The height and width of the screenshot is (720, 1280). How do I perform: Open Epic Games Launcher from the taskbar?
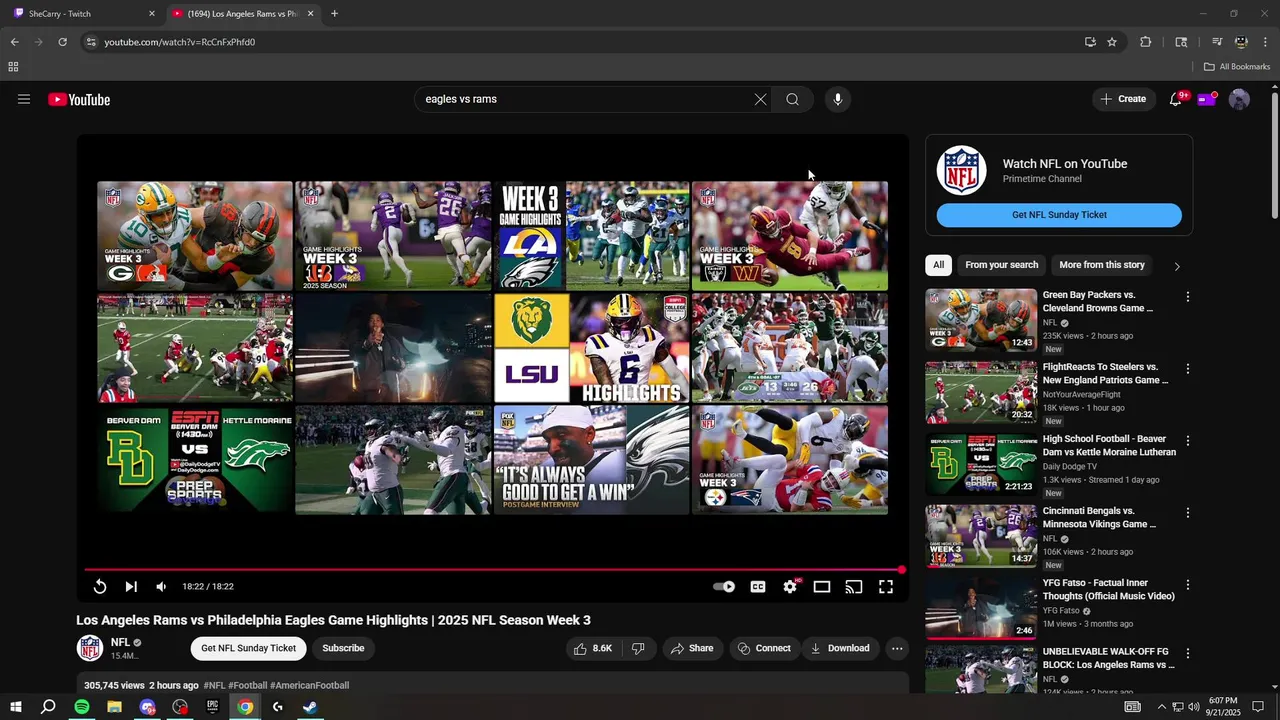pyautogui.click(x=213, y=707)
